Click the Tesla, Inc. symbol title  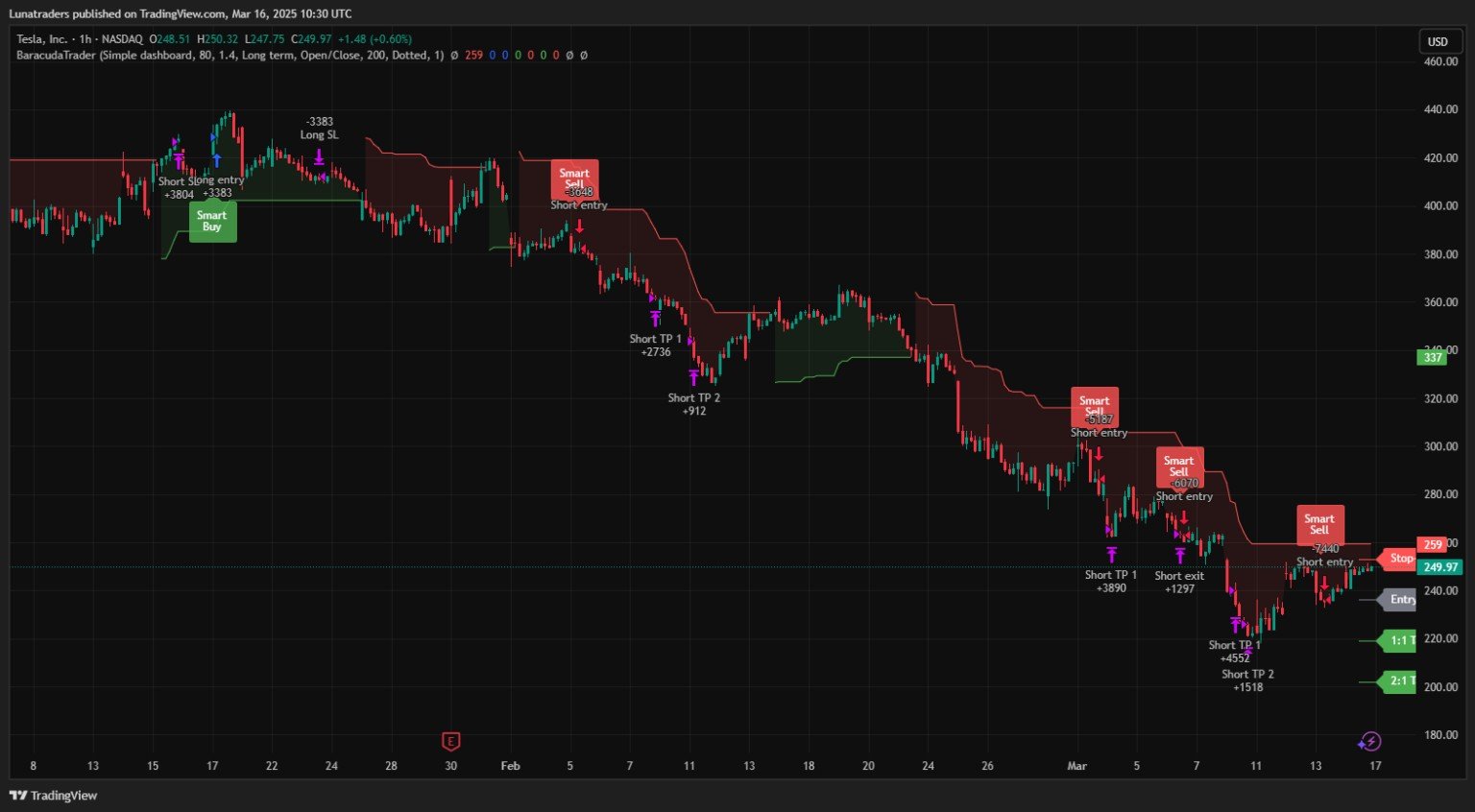point(41,39)
